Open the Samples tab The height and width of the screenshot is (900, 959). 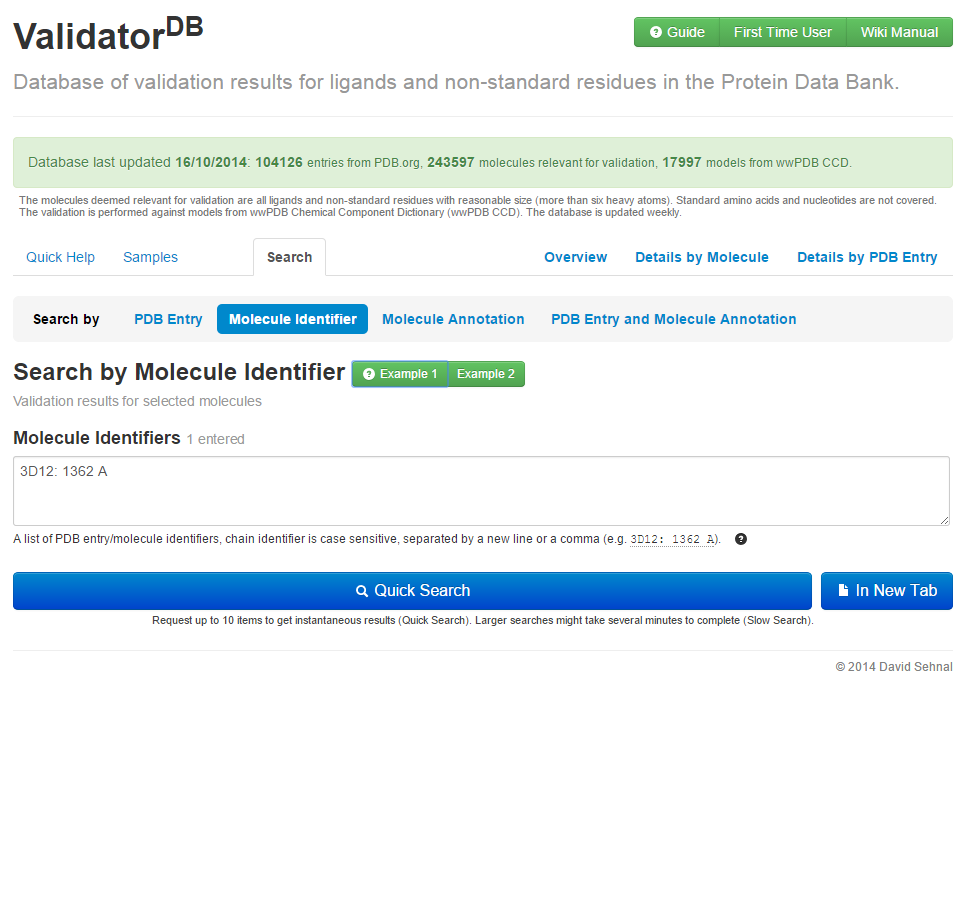point(150,257)
